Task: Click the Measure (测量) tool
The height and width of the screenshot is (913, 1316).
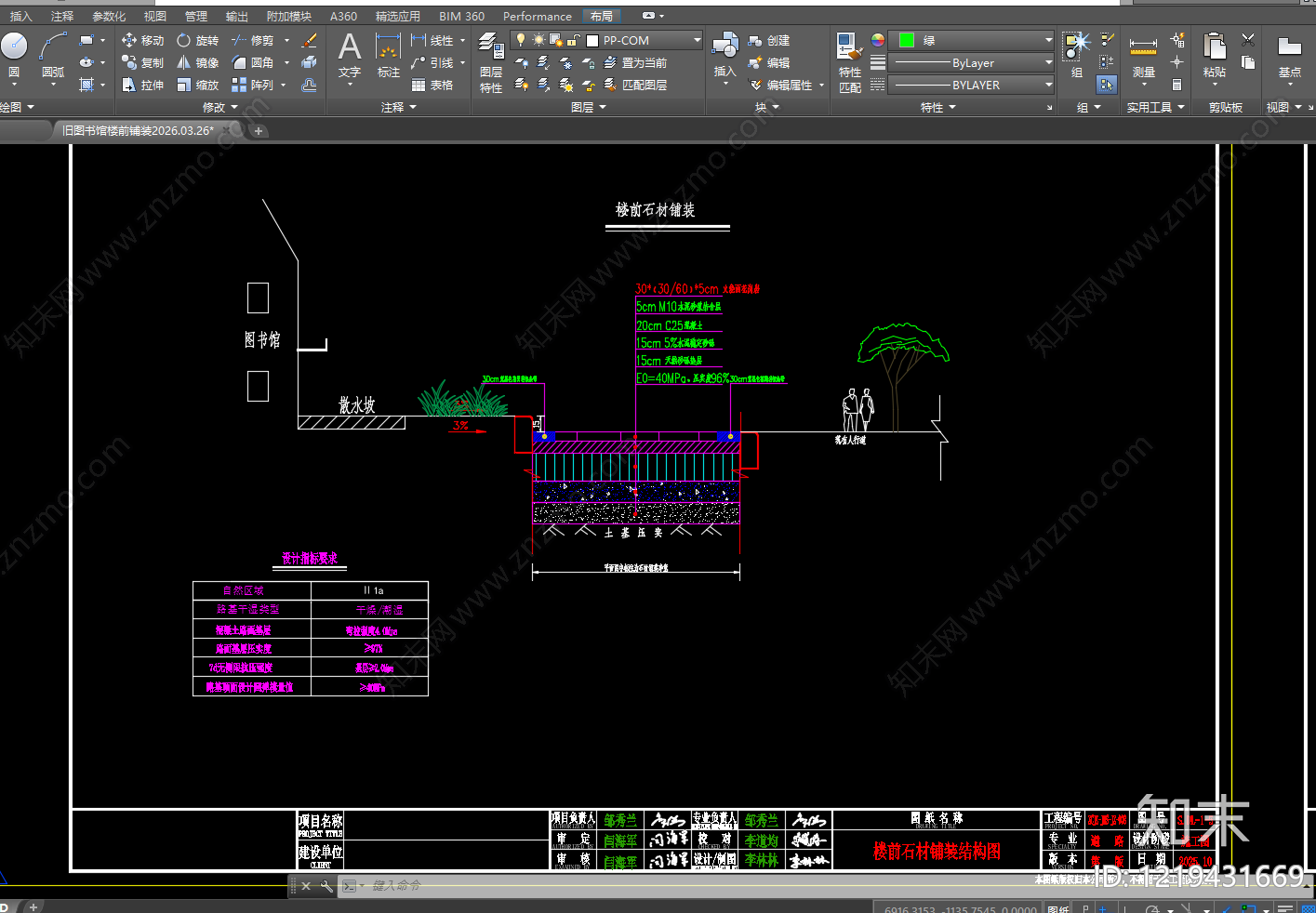Action: tap(1143, 58)
